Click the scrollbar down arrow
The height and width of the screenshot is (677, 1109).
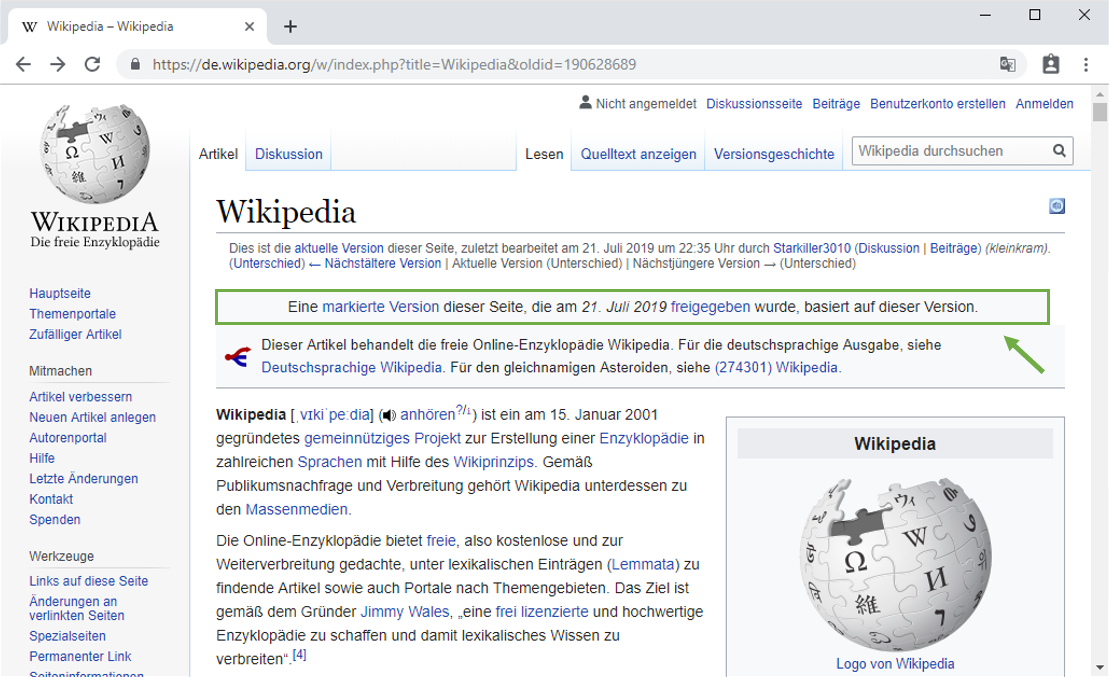(x=1099, y=667)
